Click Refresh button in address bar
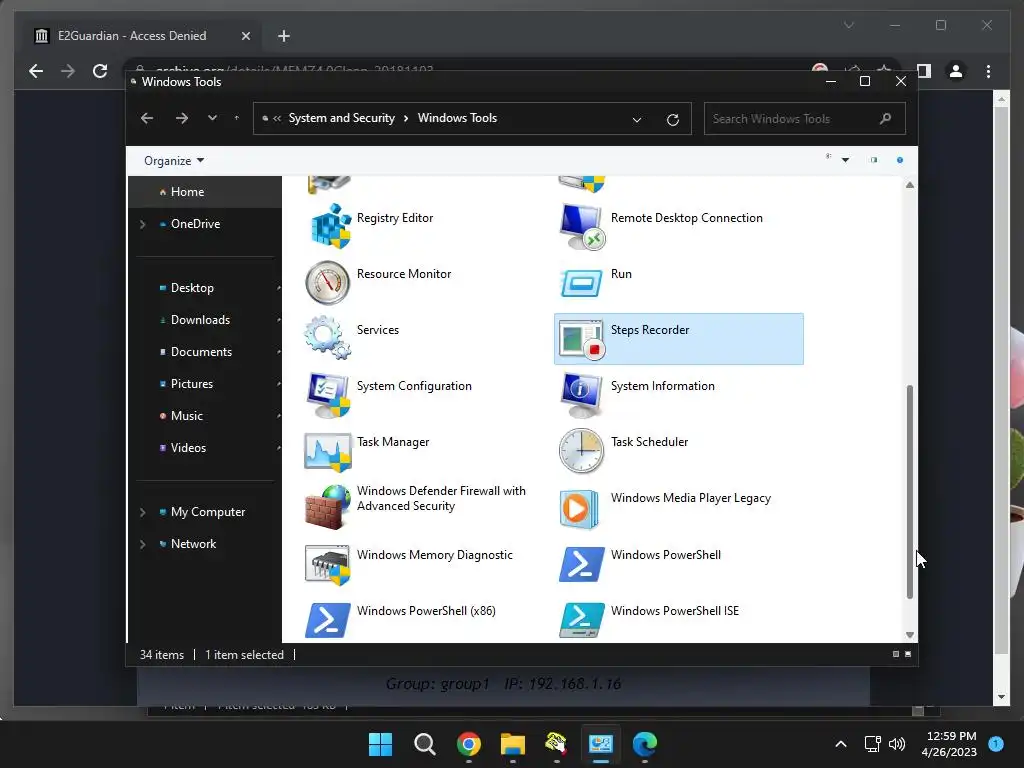The image size is (1024, 768). click(x=673, y=120)
